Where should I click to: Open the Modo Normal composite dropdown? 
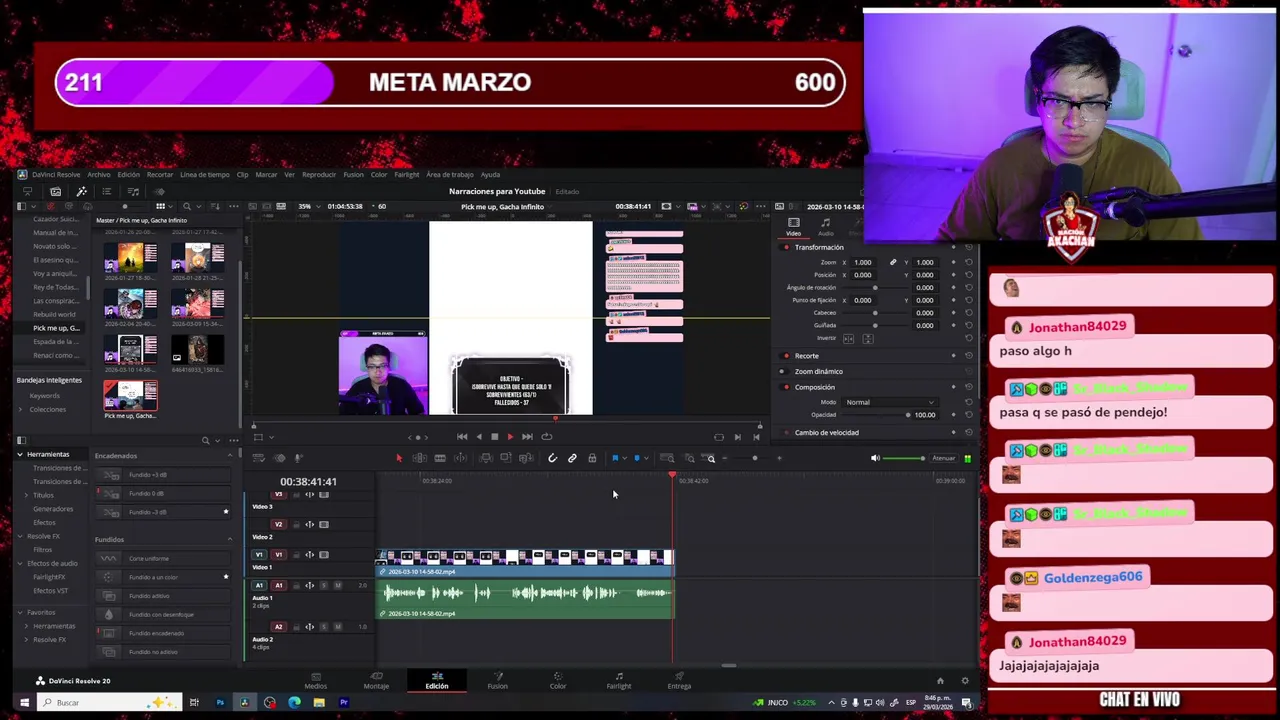890,402
